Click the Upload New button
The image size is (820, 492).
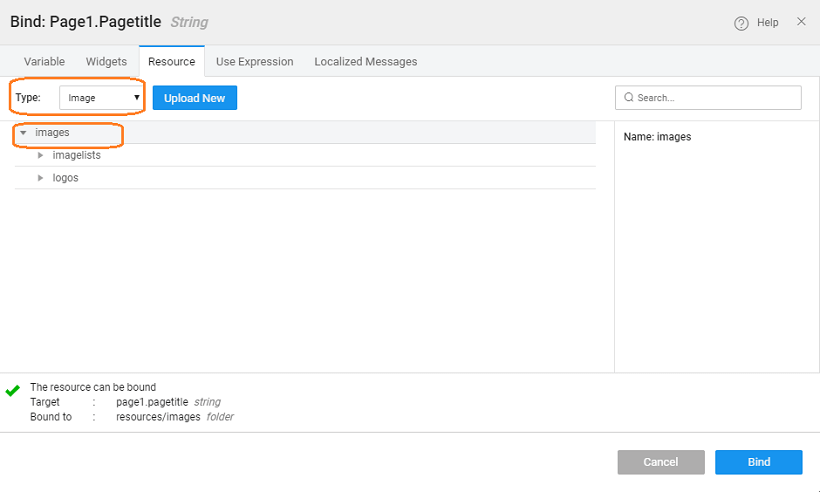194,98
